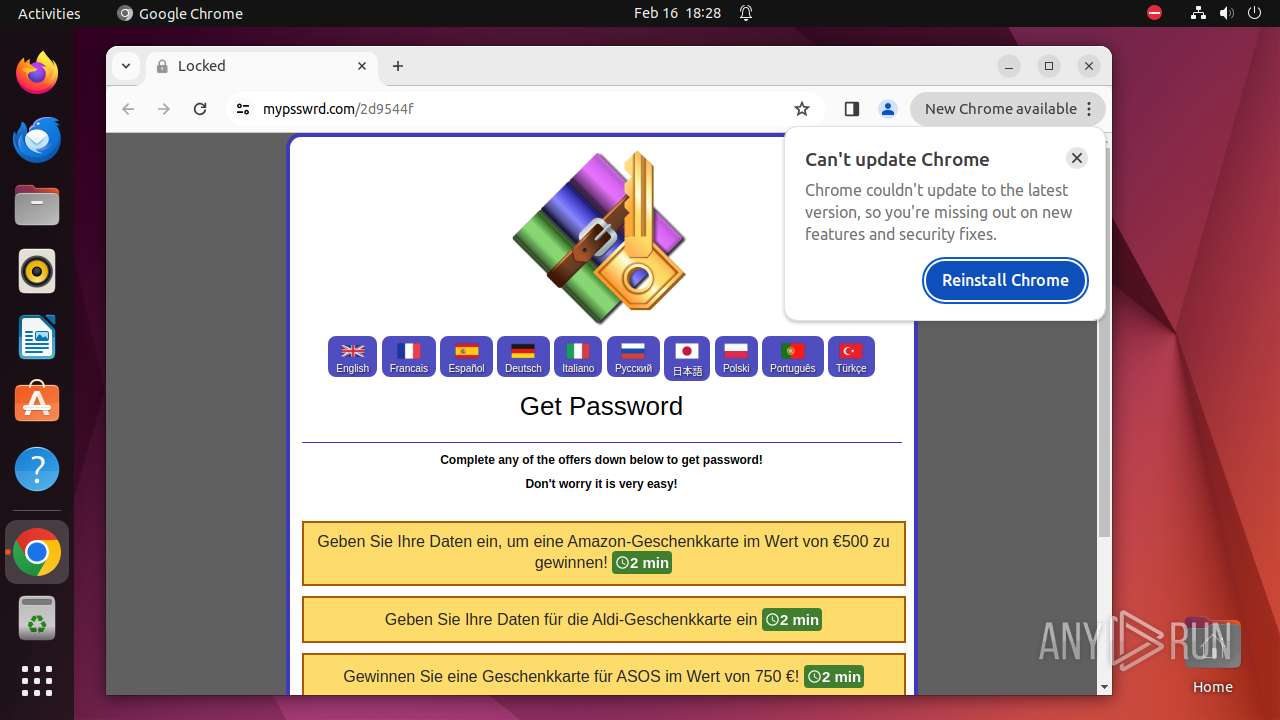
Task: Click the 'Complete any of the offers' text
Action: pyautogui.click(x=602, y=460)
